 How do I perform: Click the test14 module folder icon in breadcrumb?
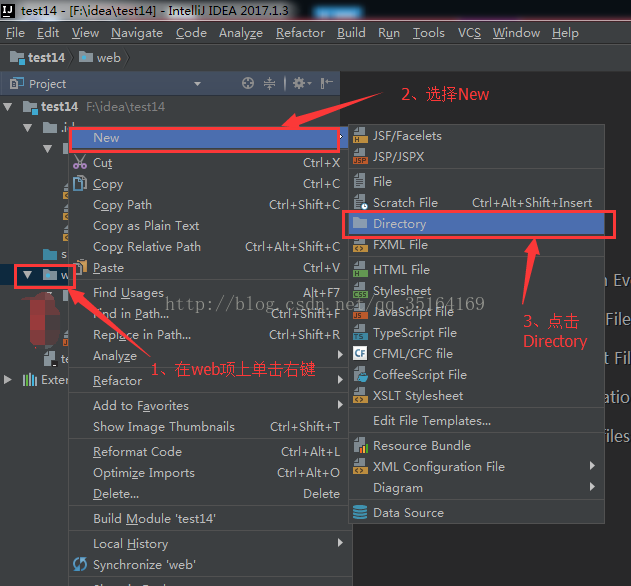pyautogui.click(x=17, y=58)
